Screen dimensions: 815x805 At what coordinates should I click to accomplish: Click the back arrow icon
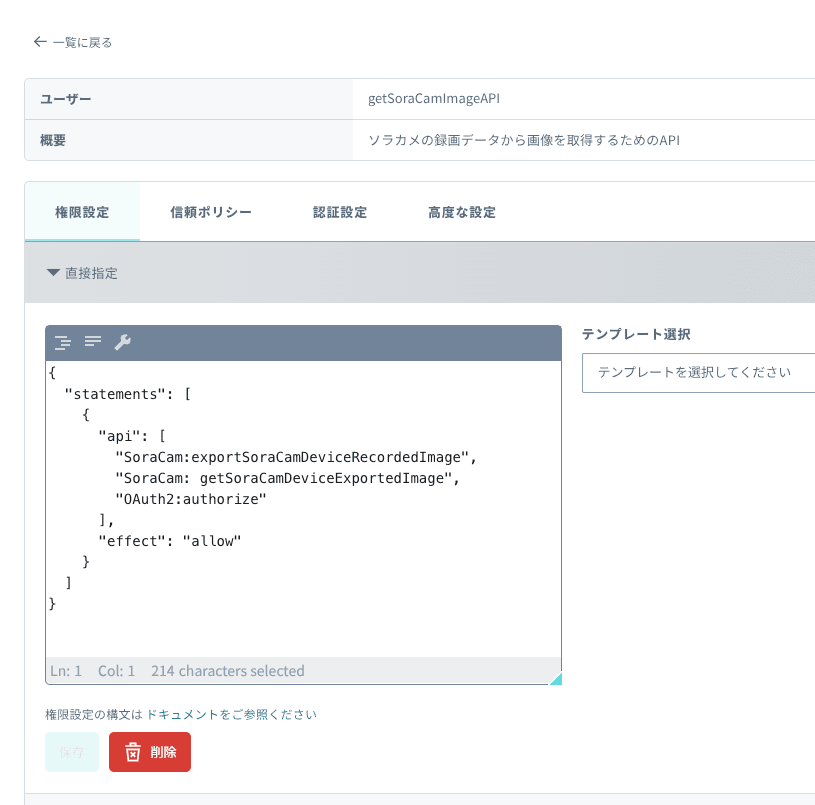click(x=40, y=42)
